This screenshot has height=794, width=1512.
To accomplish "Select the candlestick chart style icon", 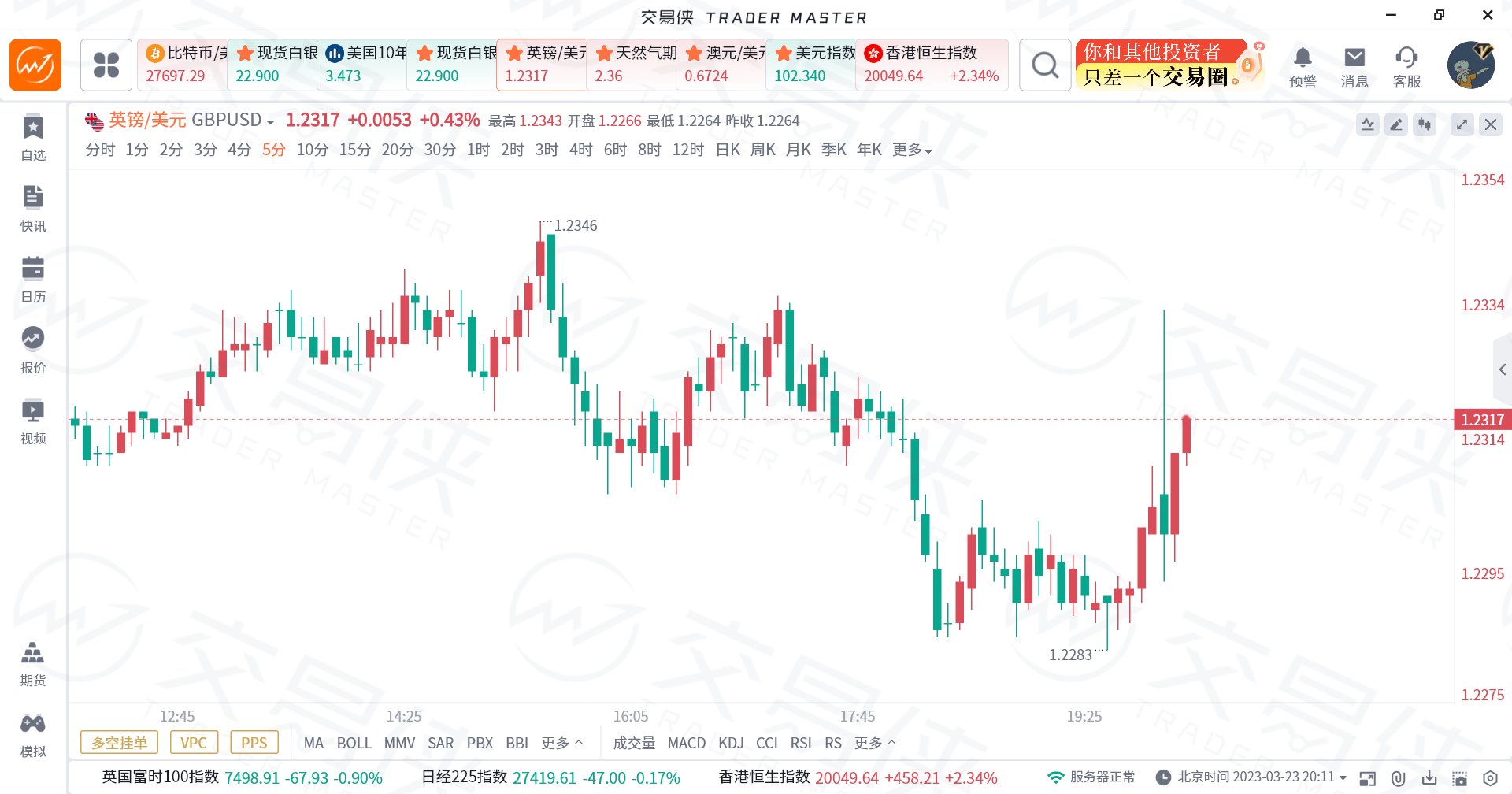I will coord(1425,124).
